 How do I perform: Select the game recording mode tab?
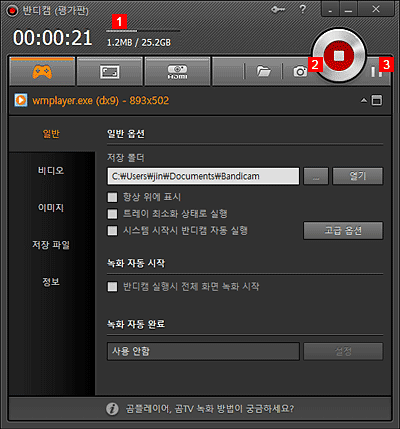[x=42, y=71]
